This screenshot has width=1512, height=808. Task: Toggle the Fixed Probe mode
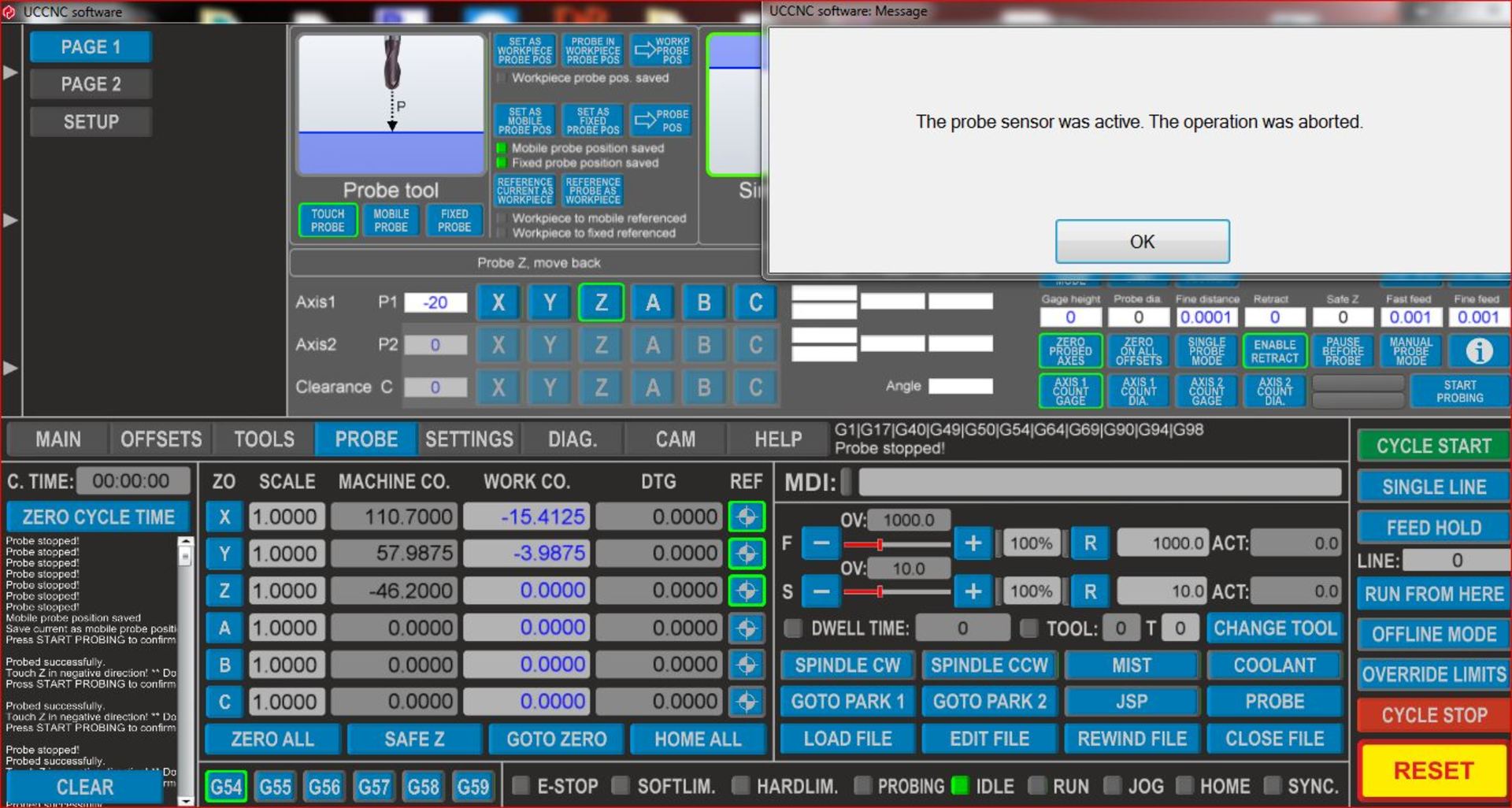click(x=454, y=221)
